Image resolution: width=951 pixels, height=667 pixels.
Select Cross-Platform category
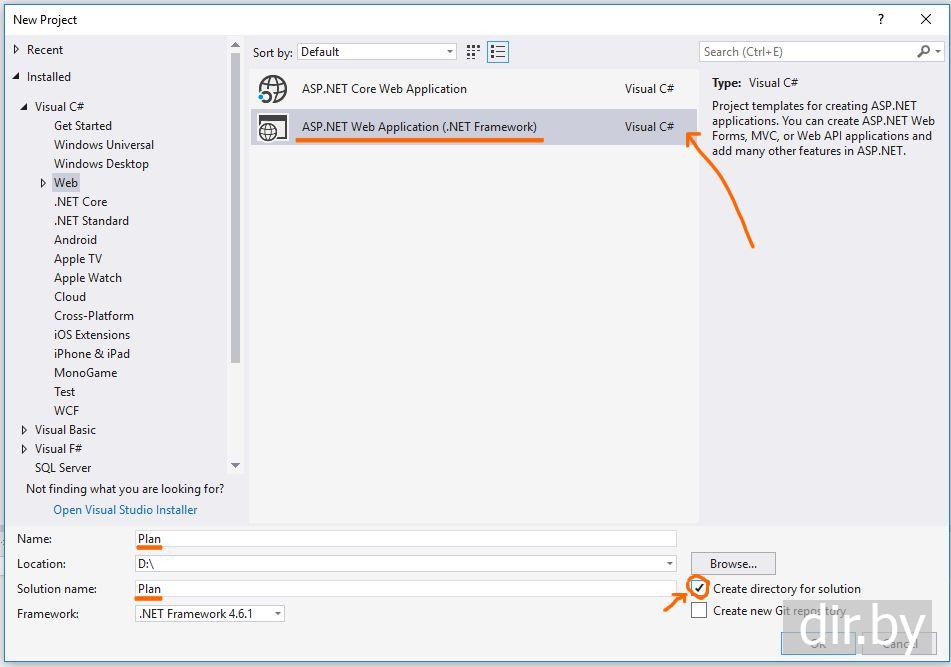point(94,316)
